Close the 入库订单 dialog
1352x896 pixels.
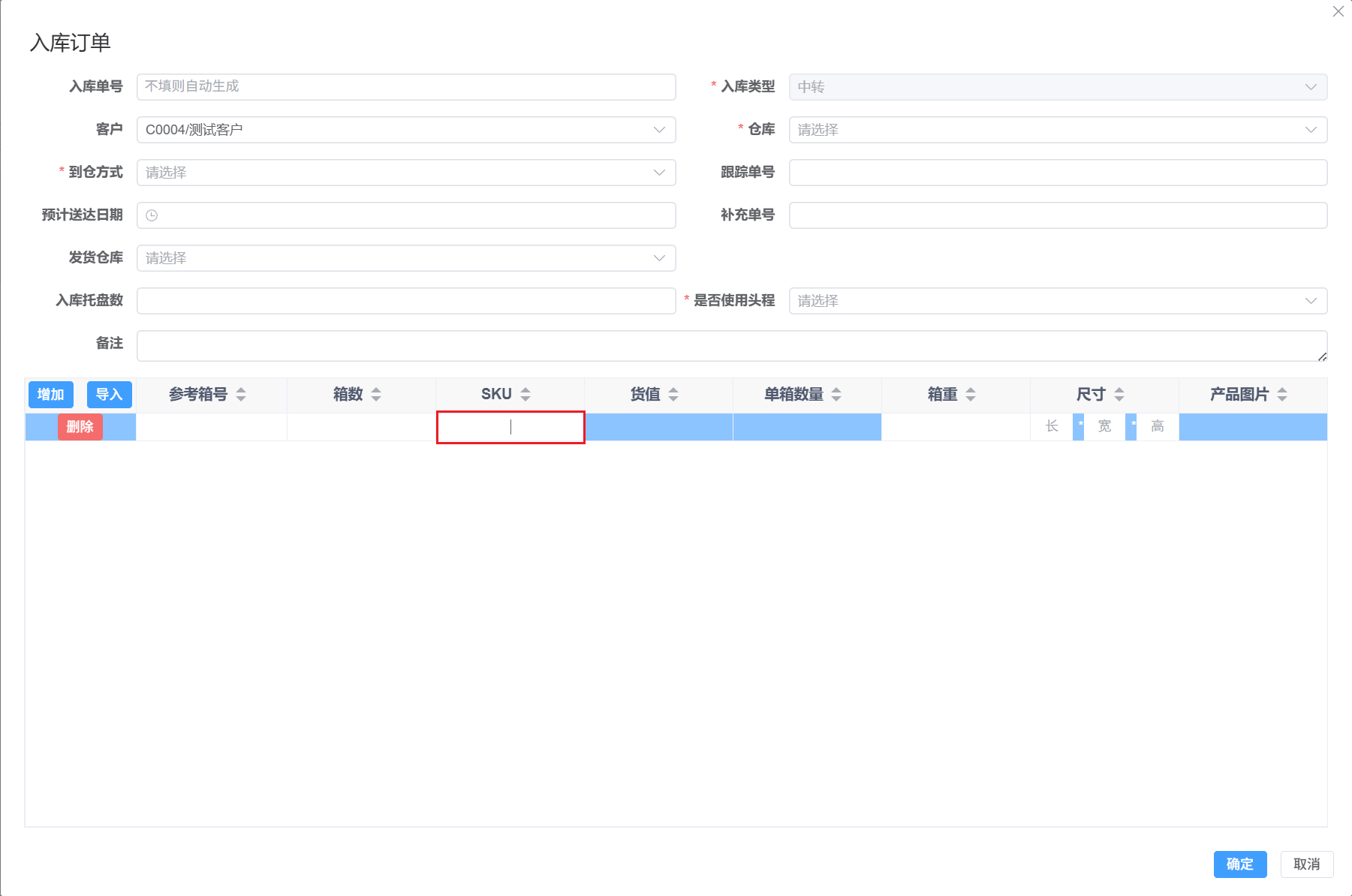pos(1338,11)
